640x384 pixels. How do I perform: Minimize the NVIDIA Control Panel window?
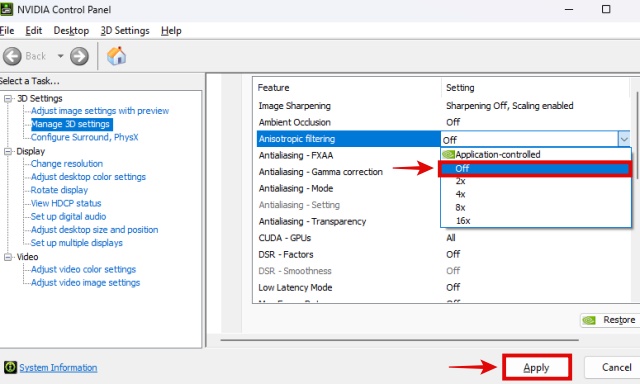[569, 9]
